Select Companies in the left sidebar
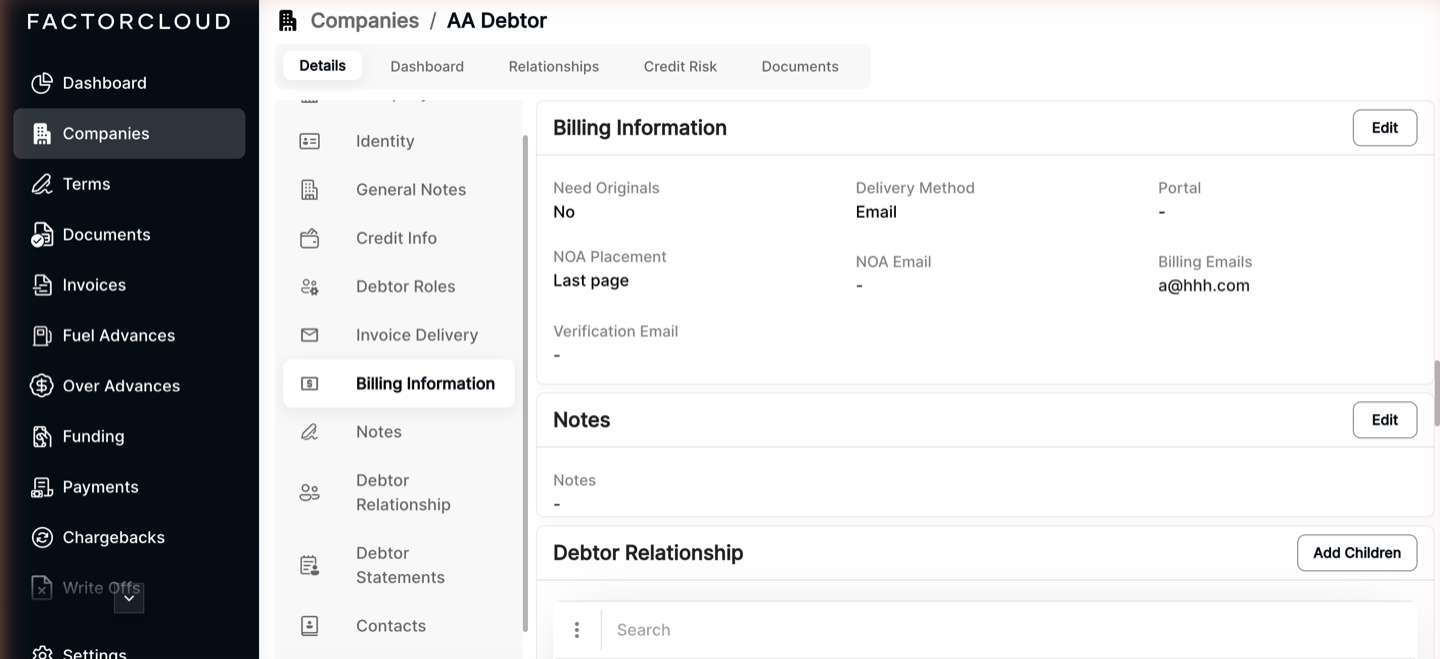This screenshot has width=1440, height=659. pos(129,134)
